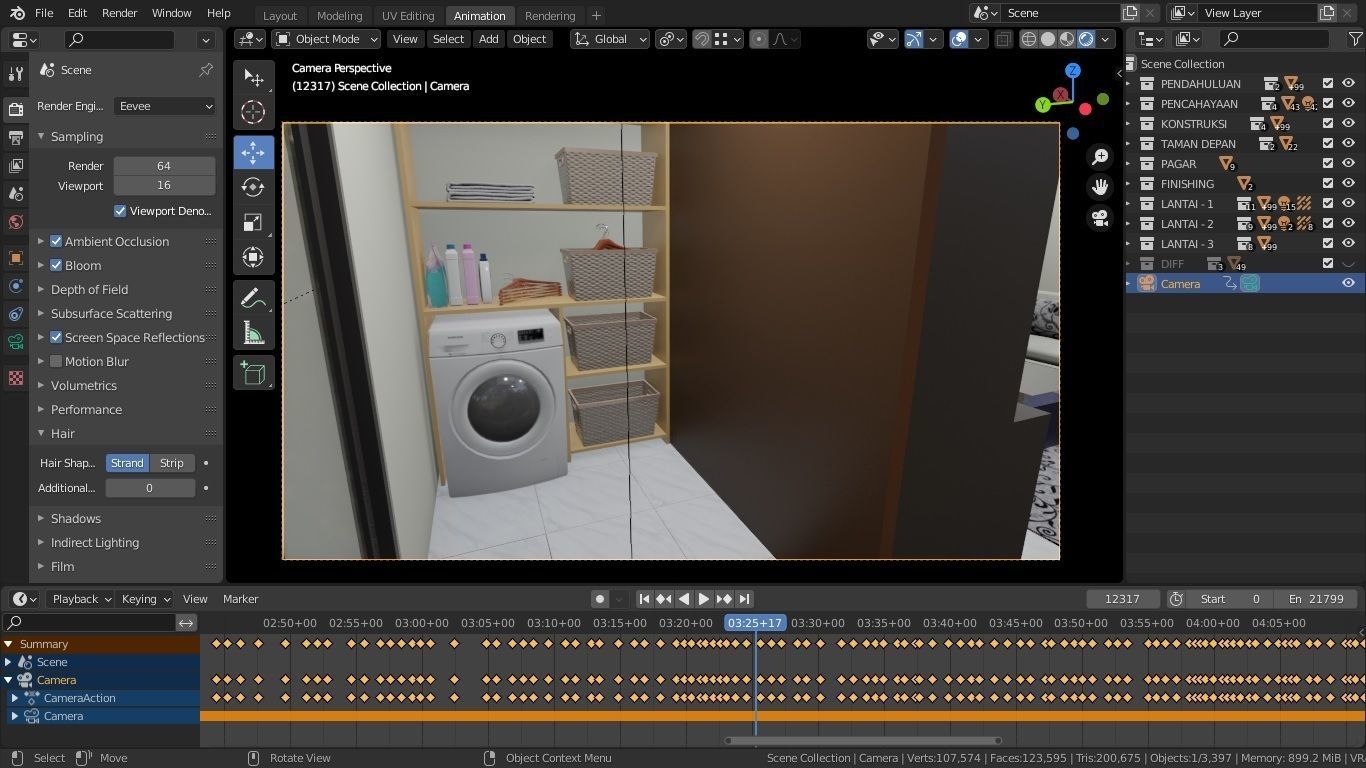Select the Select Box tool
Image resolution: width=1366 pixels, height=768 pixels.
(x=253, y=78)
